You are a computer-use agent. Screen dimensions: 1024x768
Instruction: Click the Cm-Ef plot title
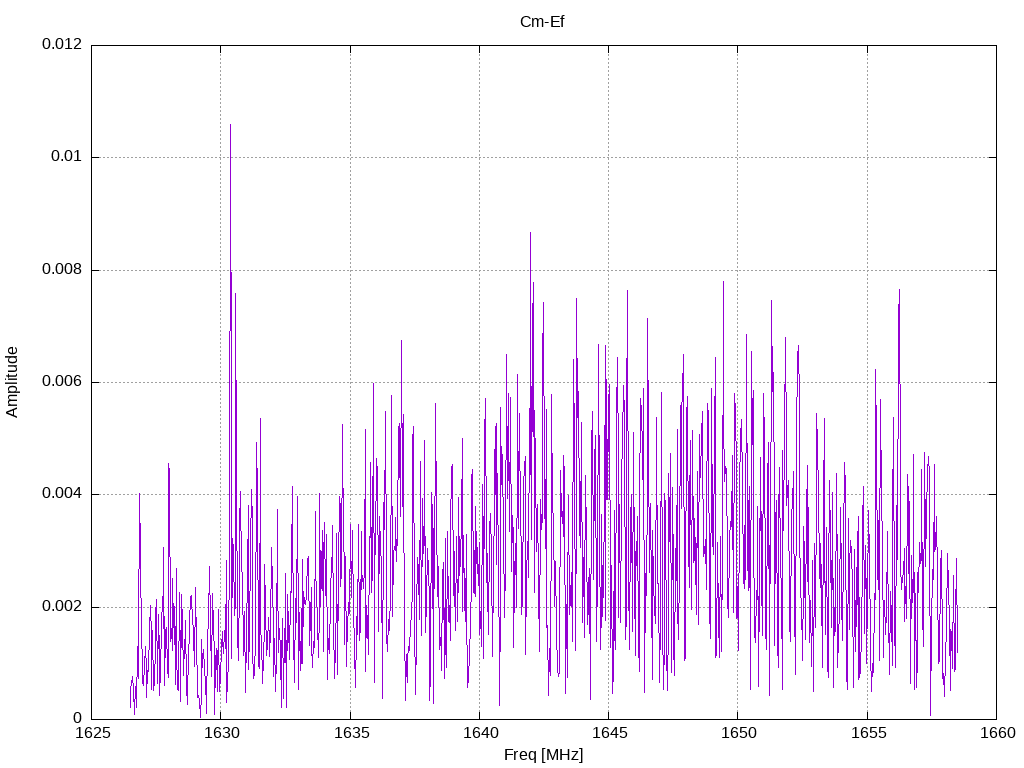tap(542, 22)
